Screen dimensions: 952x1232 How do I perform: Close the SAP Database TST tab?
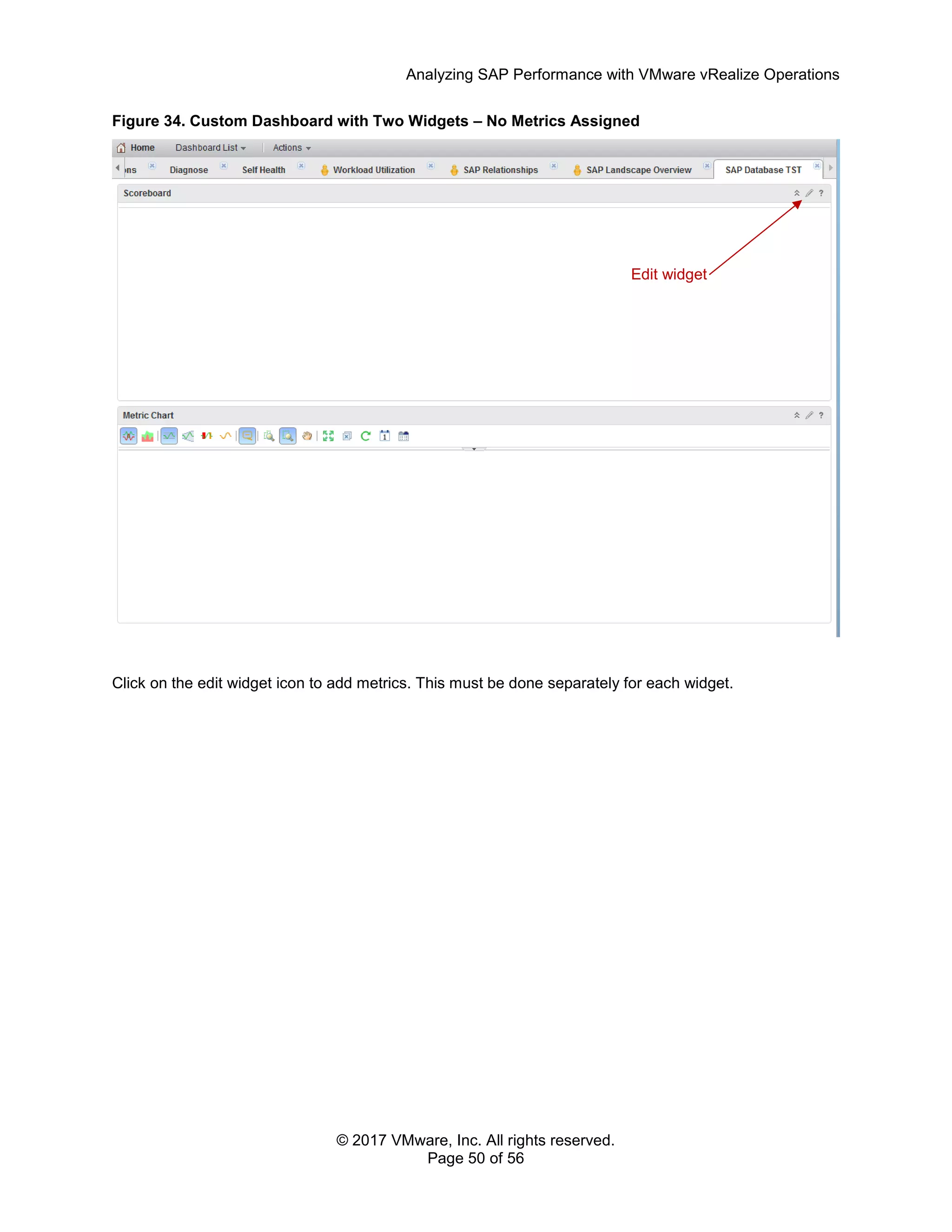pyautogui.click(x=817, y=166)
